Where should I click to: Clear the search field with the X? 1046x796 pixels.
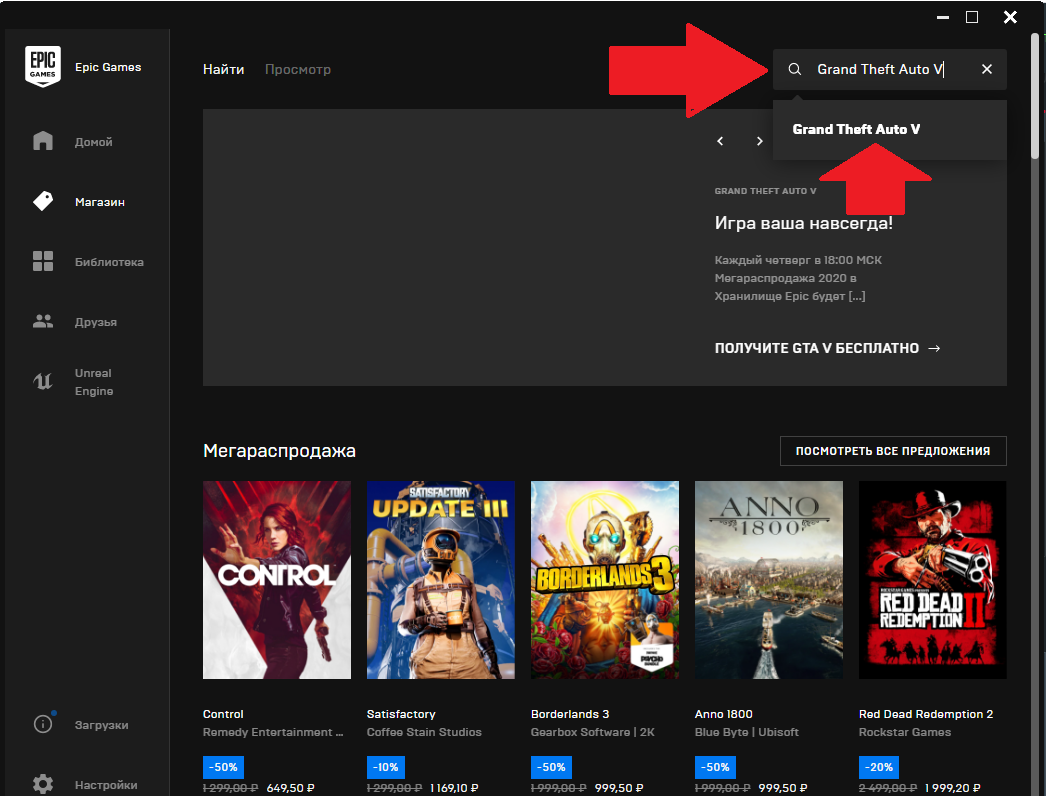tap(987, 69)
